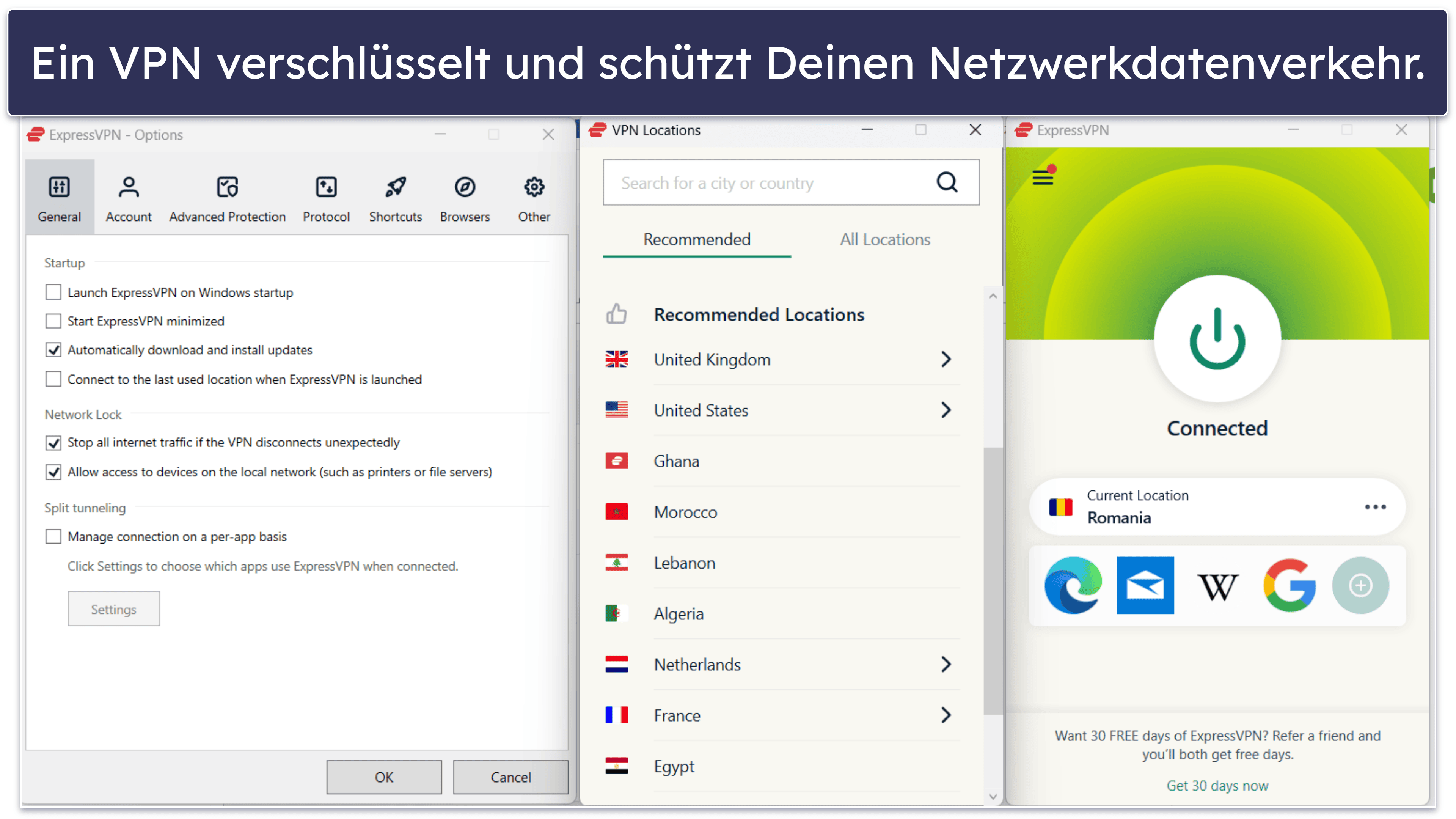Click the power button to disconnect
The width and height of the screenshot is (1456, 819).
[1217, 339]
